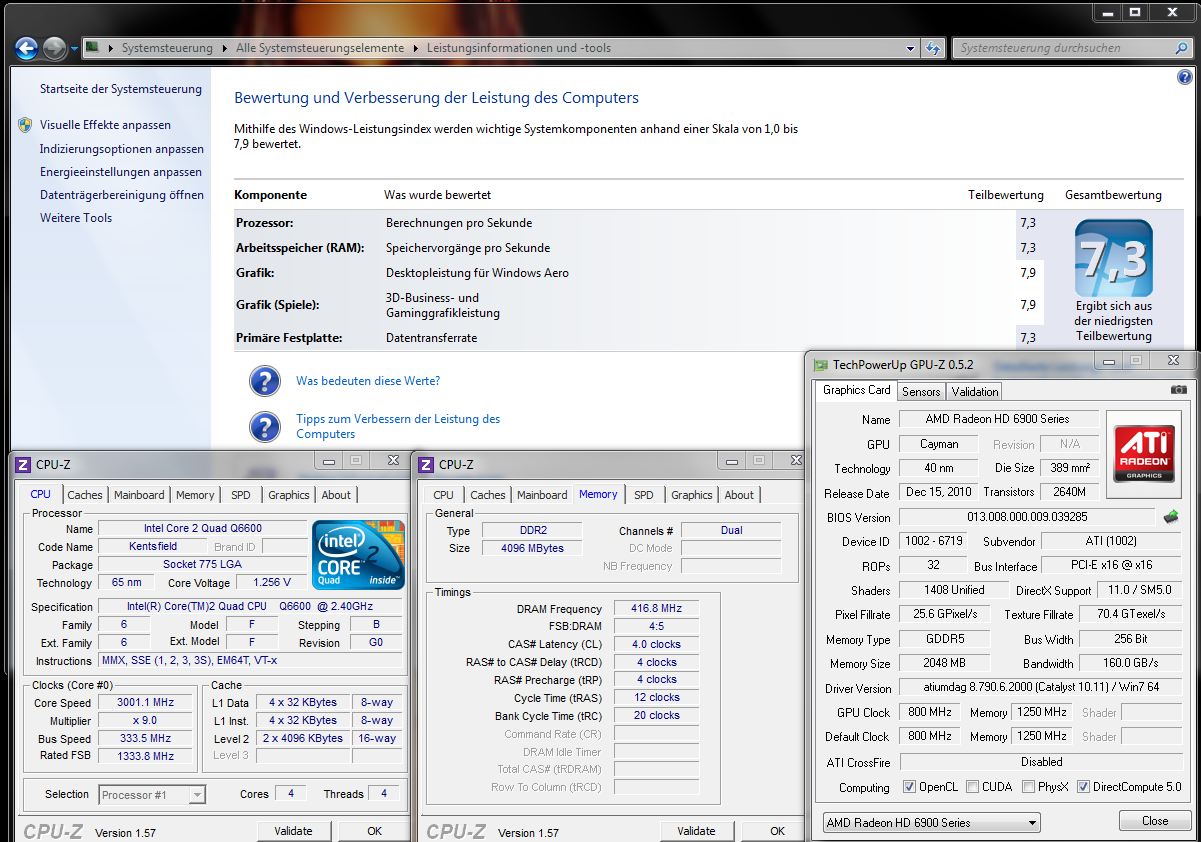The height and width of the screenshot is (842, 1201).
Task: Click the 7,3 Windows score badge
Action: pos(1113,258)
